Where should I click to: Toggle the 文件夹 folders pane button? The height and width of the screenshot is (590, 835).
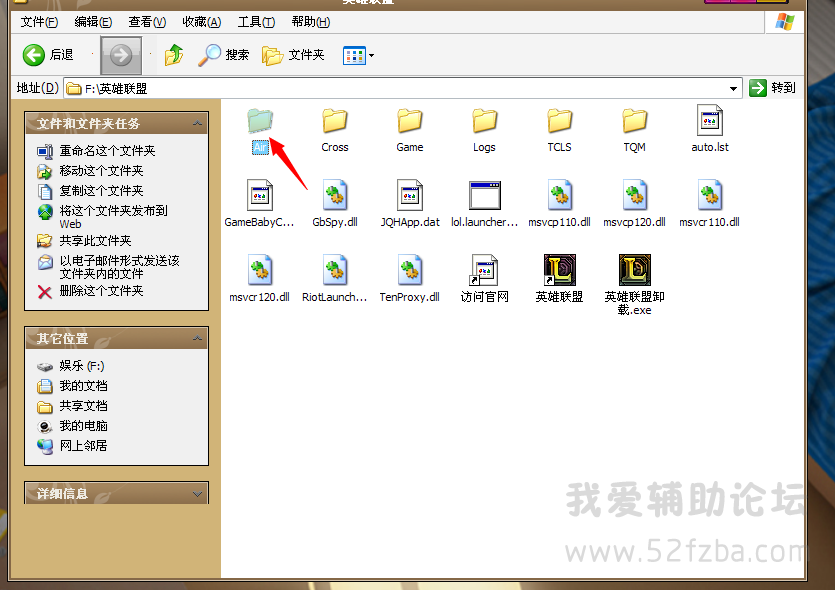[x=293, y=55]
